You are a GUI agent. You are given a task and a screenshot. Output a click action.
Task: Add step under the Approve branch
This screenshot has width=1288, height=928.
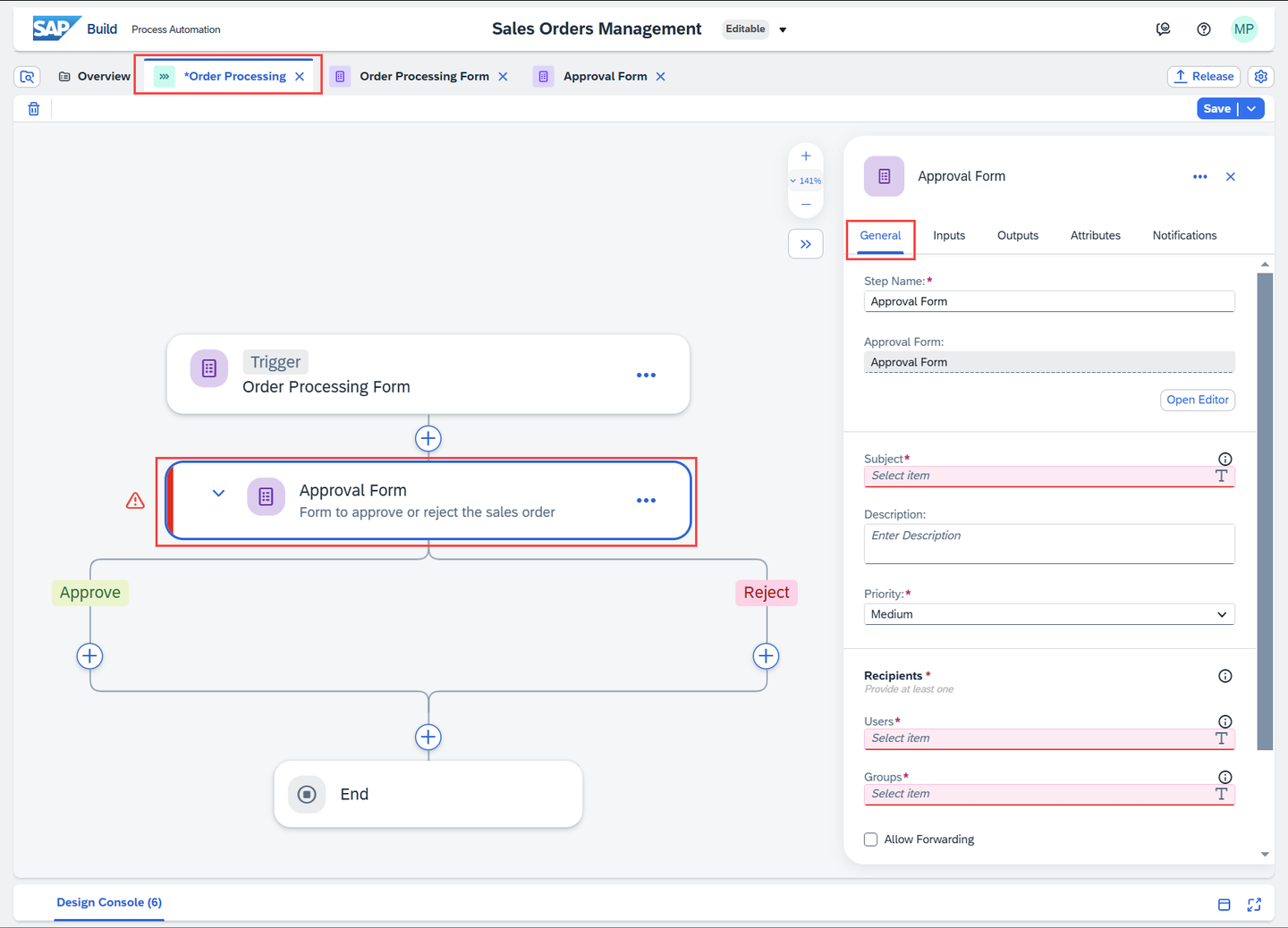click(89, 656)
